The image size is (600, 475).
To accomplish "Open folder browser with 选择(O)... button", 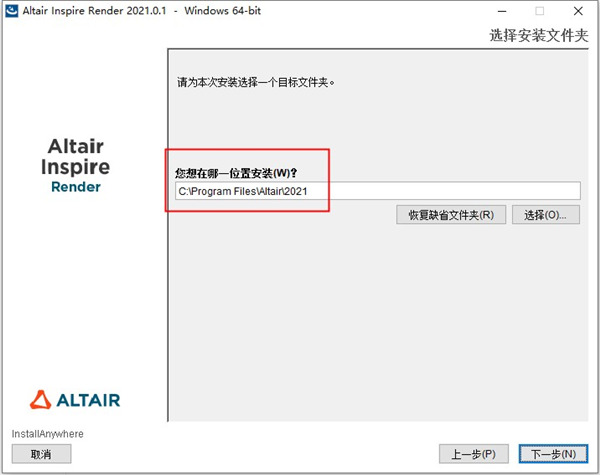I will [x=546, y=215].
